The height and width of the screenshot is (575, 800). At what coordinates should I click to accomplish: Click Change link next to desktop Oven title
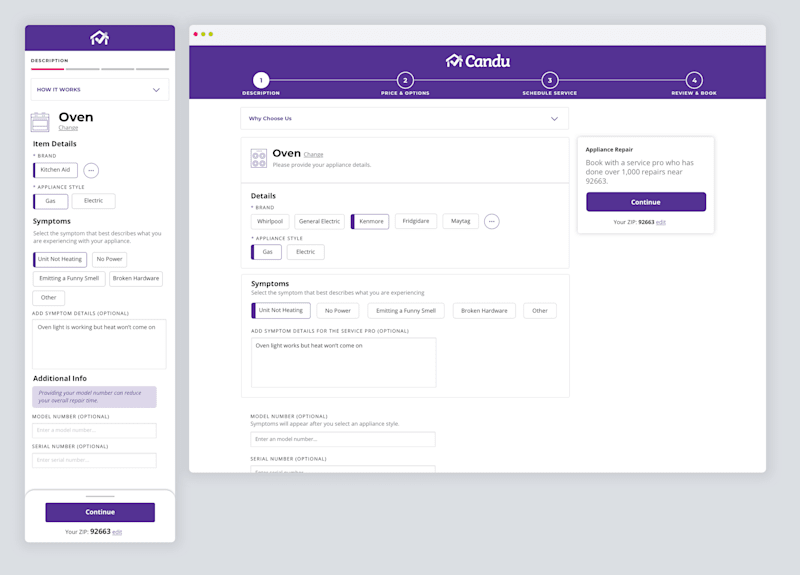point(313,155)
